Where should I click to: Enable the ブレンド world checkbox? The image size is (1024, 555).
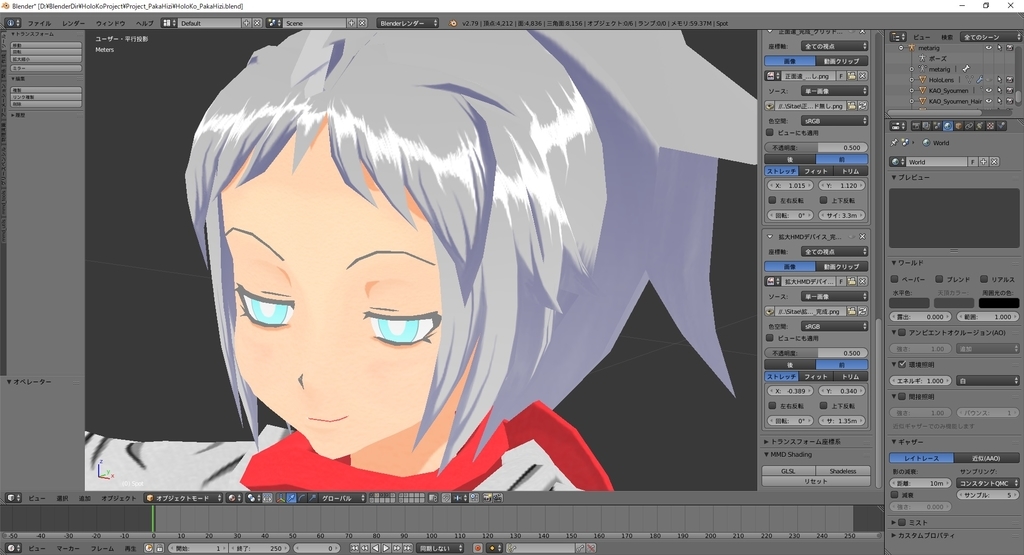coord(939,279)
